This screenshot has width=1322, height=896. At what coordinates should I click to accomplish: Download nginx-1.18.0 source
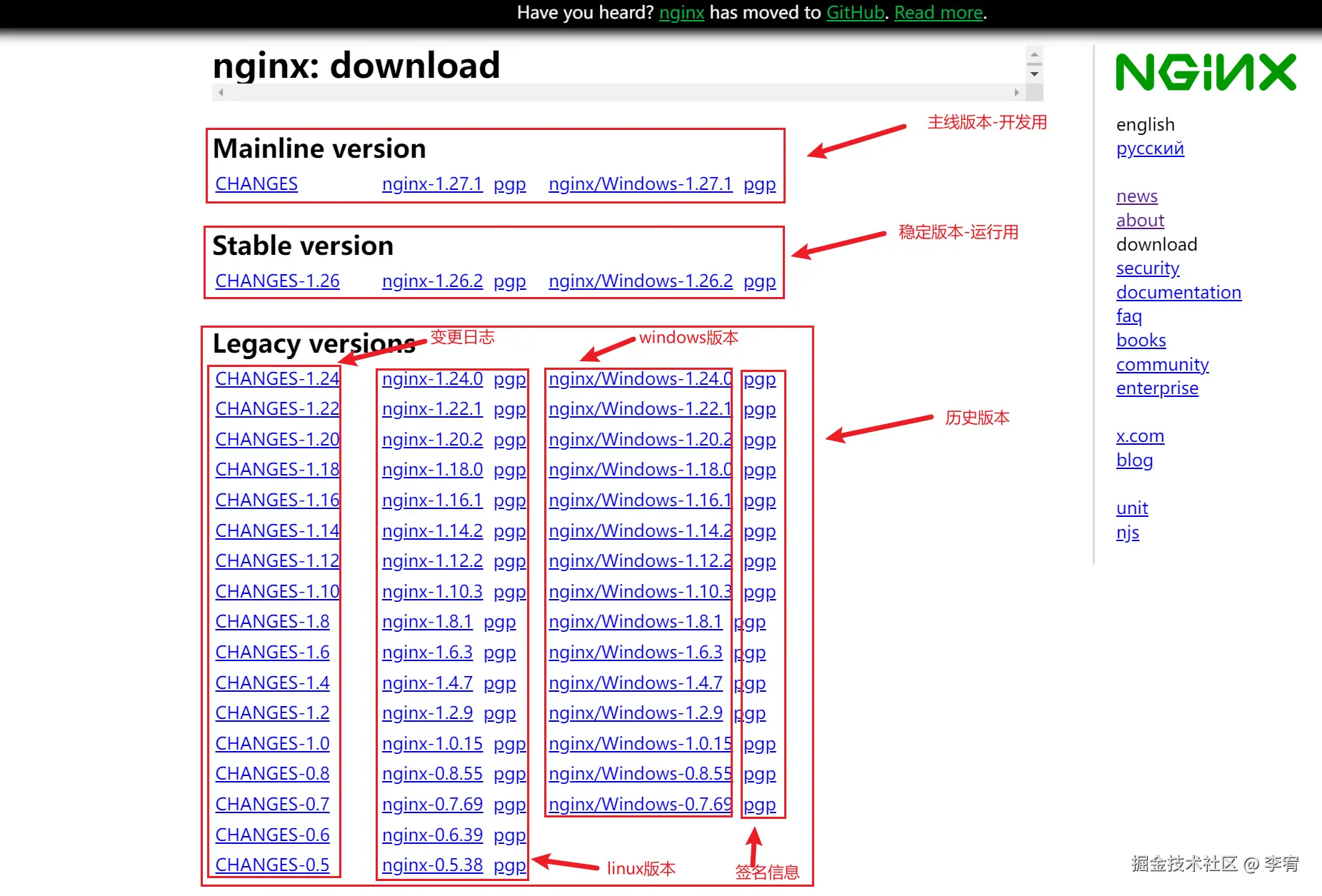tap(432, 470)
